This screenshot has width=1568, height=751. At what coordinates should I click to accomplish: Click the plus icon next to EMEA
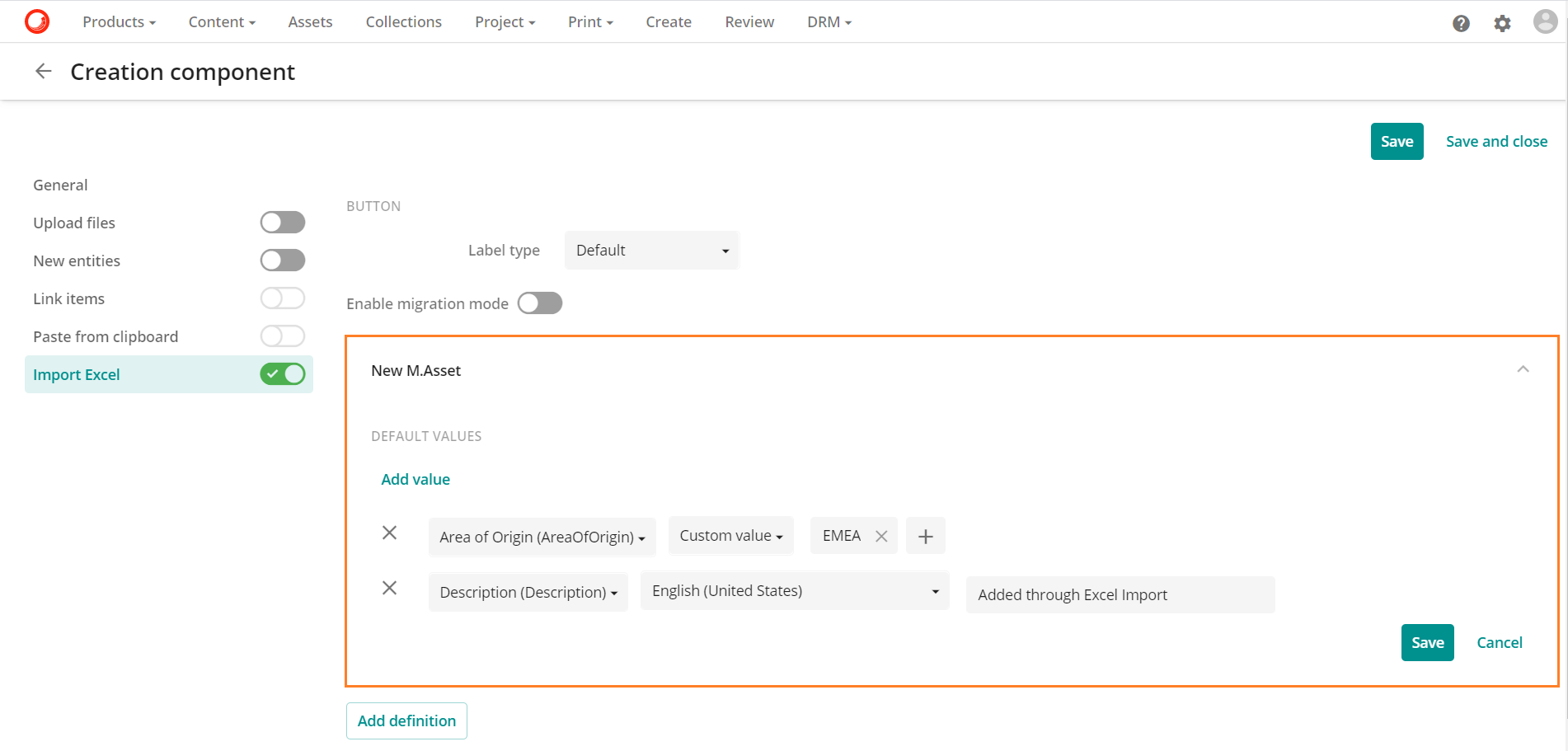point(925,536)
